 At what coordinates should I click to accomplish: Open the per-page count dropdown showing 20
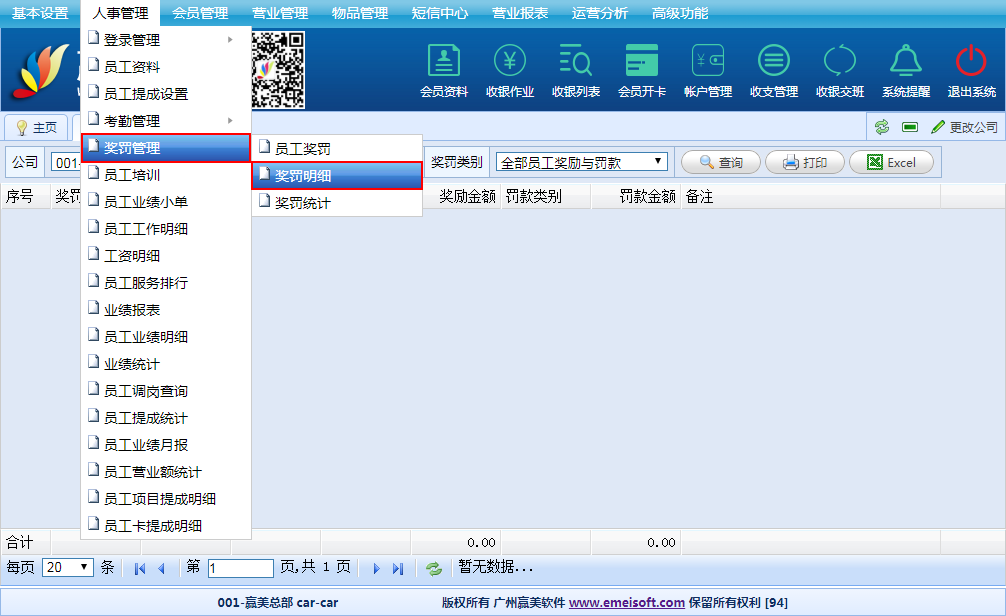click(x=67, y=567)
